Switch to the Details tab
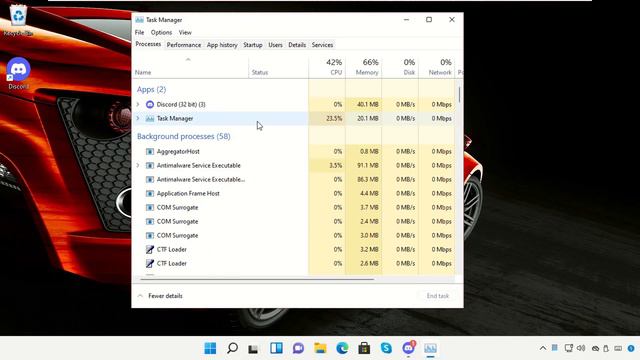640x360 pixels. pos(297,45)
